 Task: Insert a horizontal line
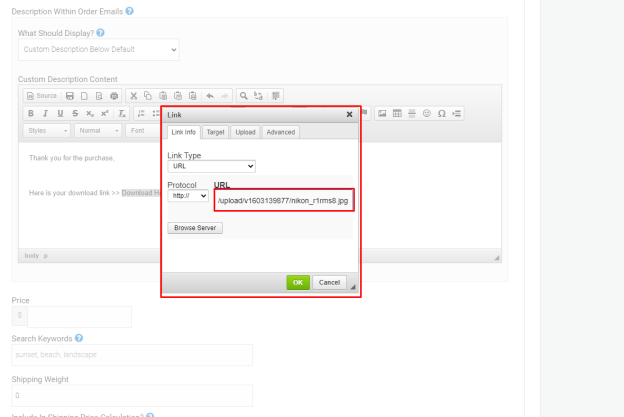point(412,113)
